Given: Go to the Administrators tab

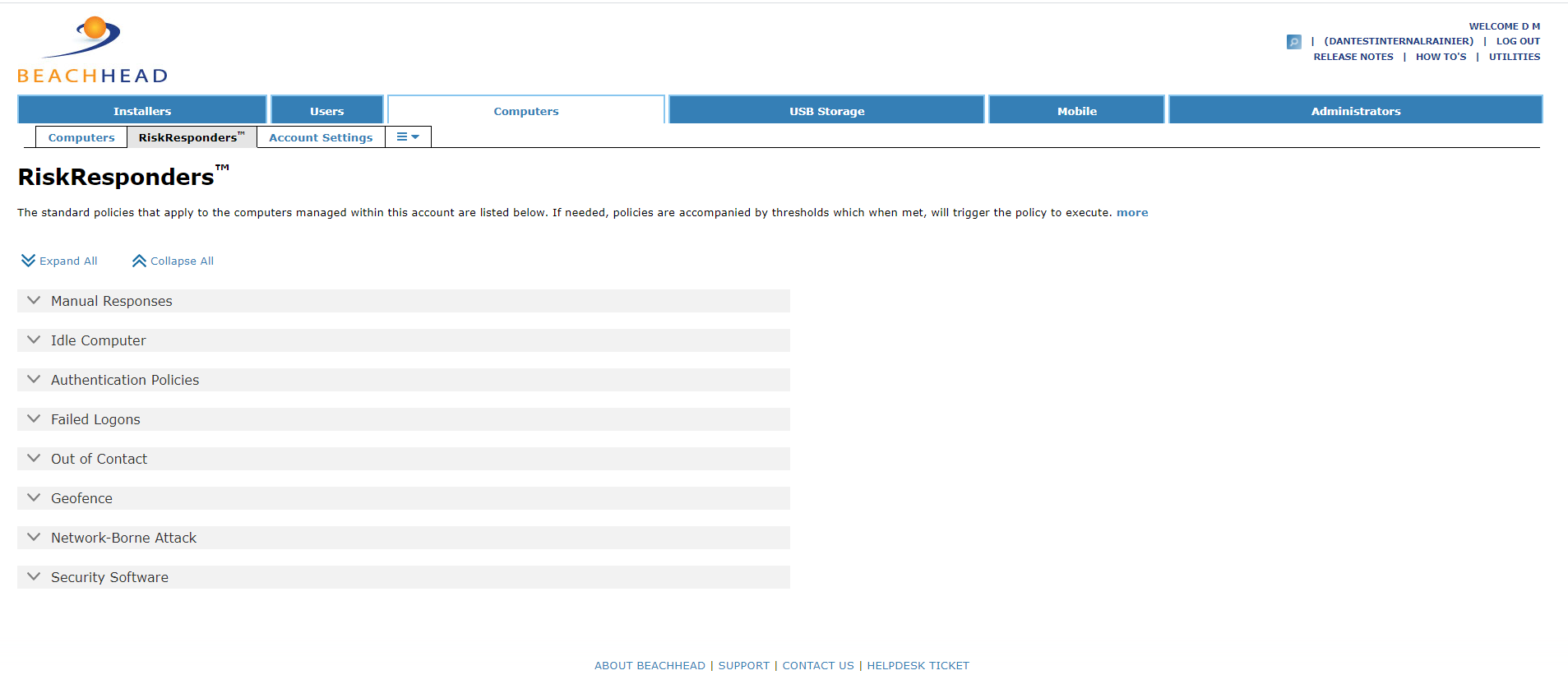Looking at the screenshot, I should tap(1355, 110).
